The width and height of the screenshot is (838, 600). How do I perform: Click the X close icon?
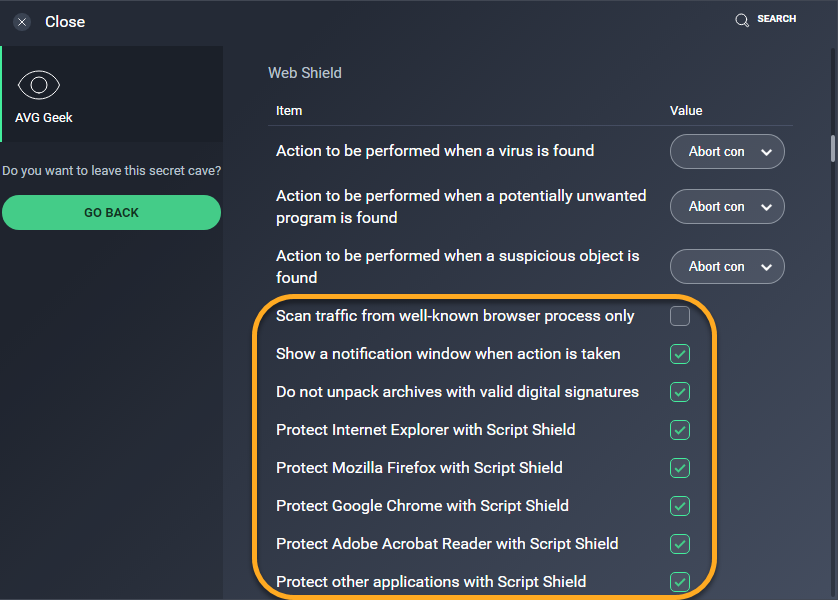pyautogui.click(x=22, y=22)
